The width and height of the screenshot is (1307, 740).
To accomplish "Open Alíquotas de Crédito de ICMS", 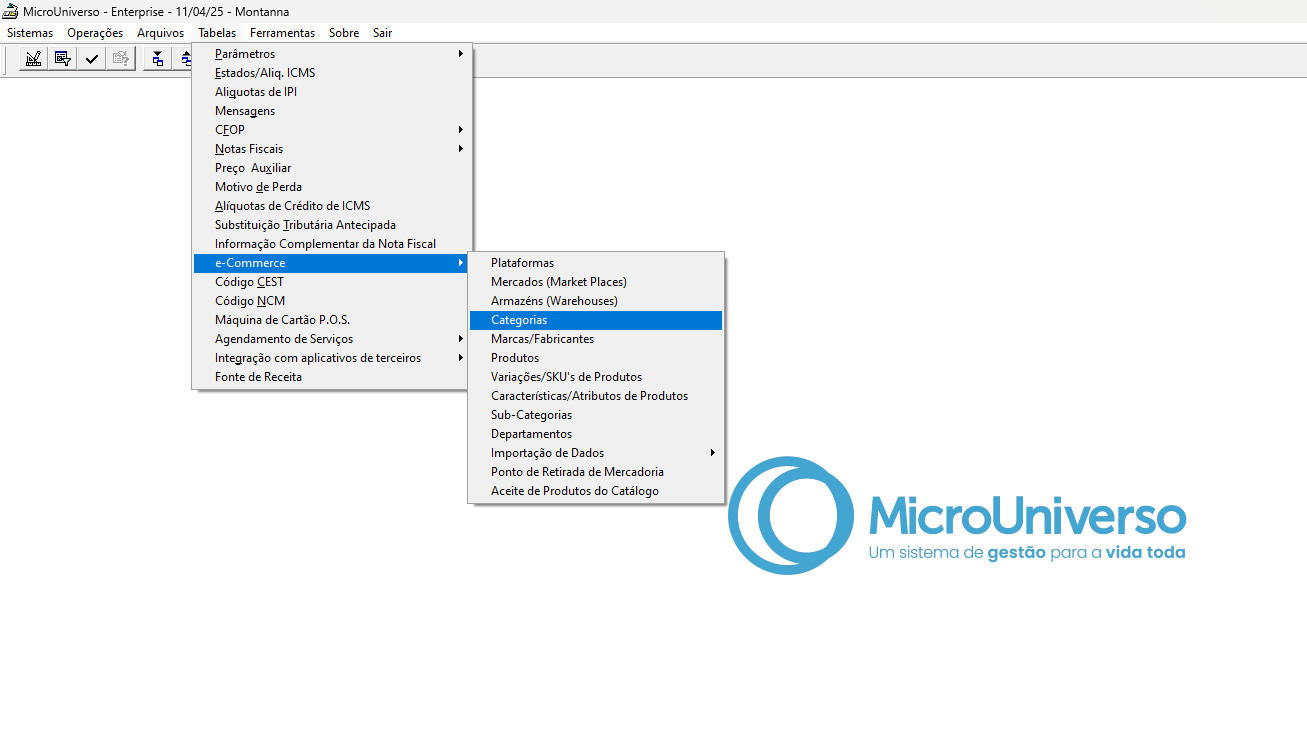I will pyautogui.click(x=331, y=206).
